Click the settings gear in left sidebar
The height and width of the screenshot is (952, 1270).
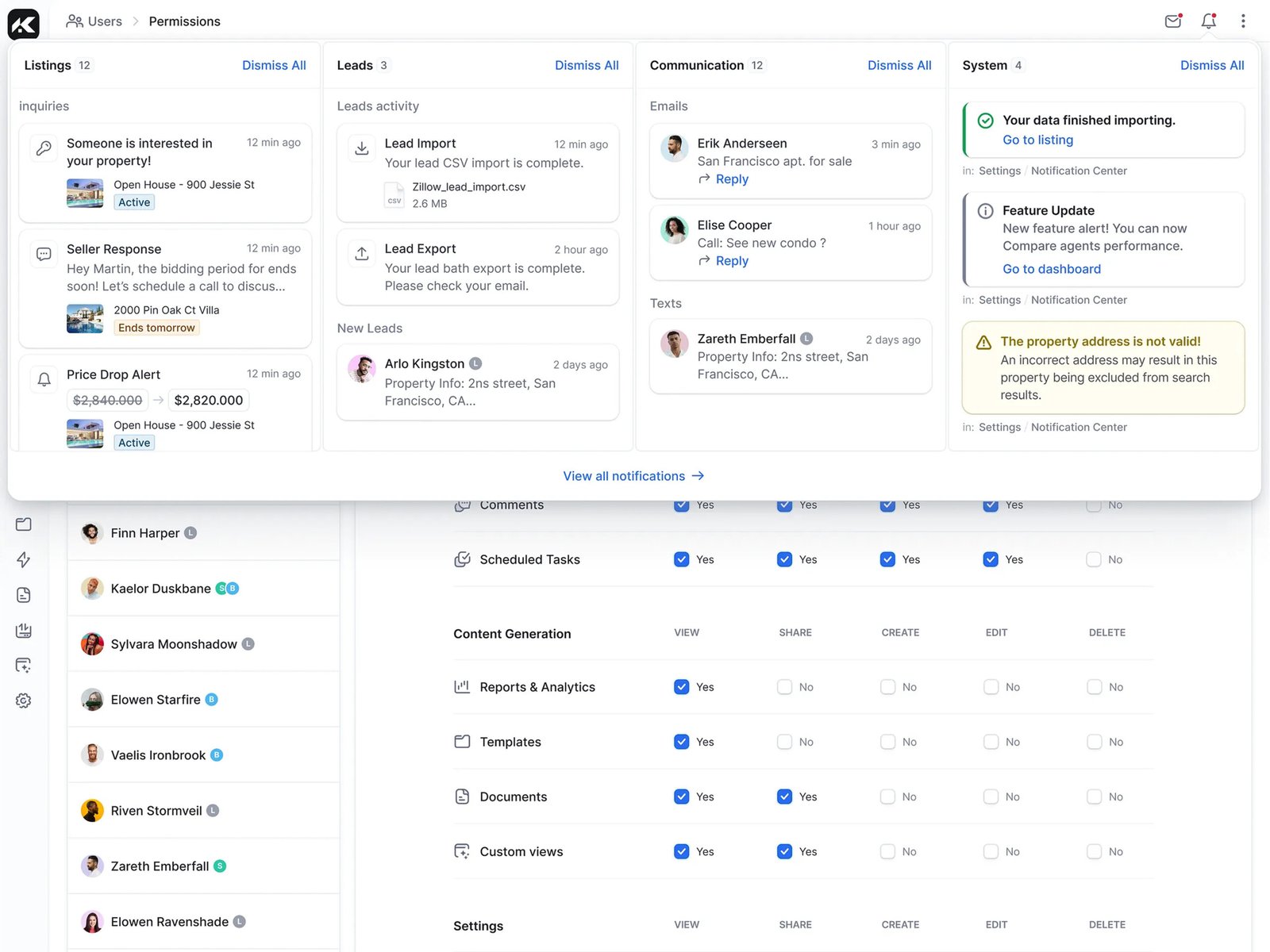click(24, 701)
